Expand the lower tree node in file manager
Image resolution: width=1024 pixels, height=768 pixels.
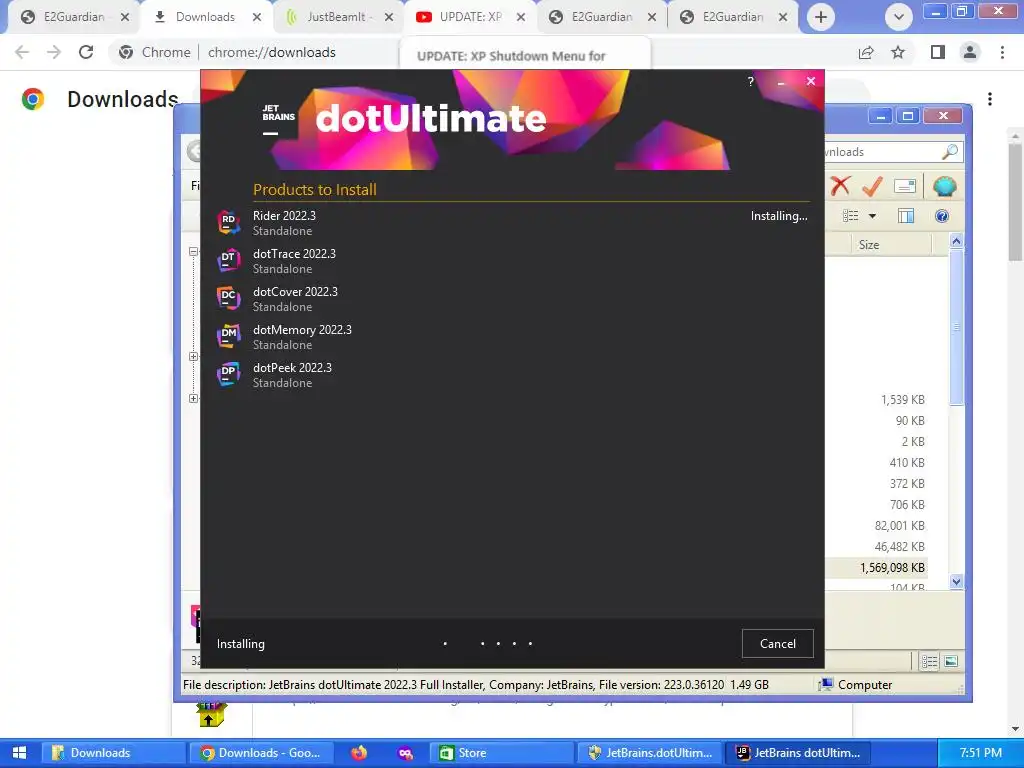193,398
